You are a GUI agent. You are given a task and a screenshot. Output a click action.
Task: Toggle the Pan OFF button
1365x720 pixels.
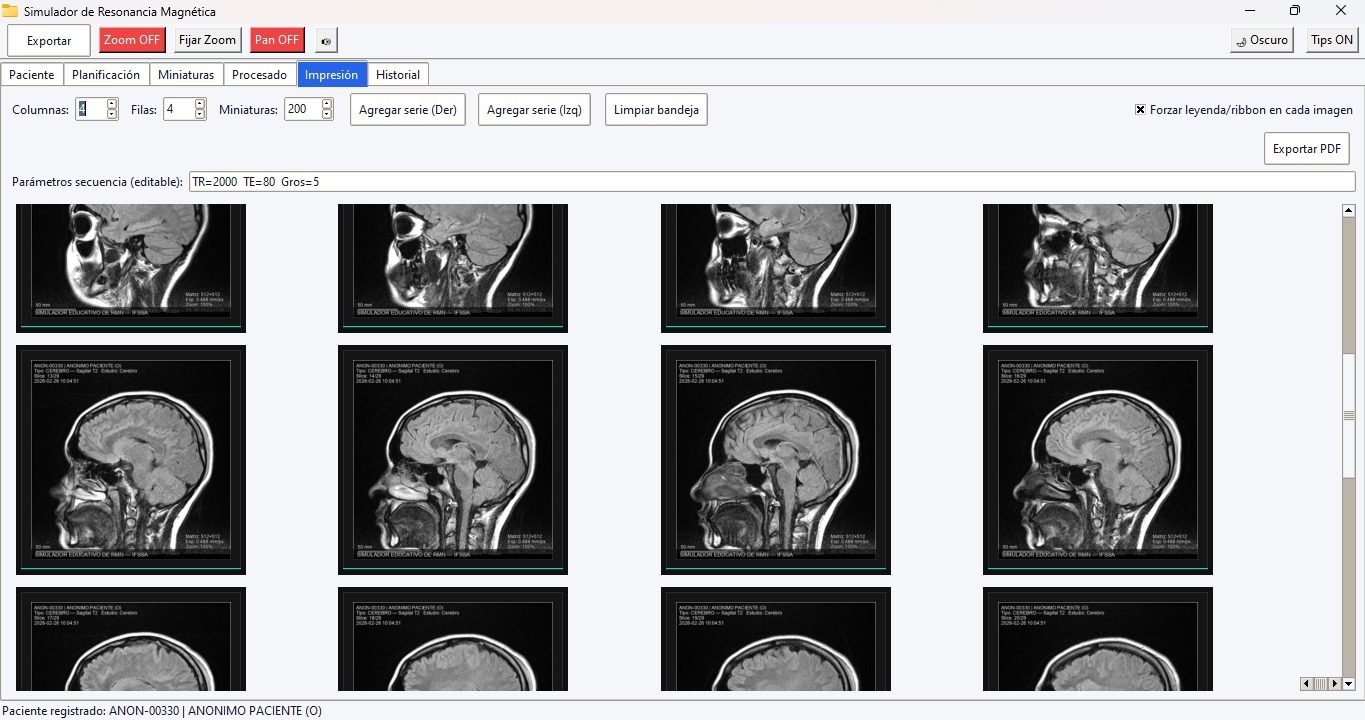click(x=277, y=40)
